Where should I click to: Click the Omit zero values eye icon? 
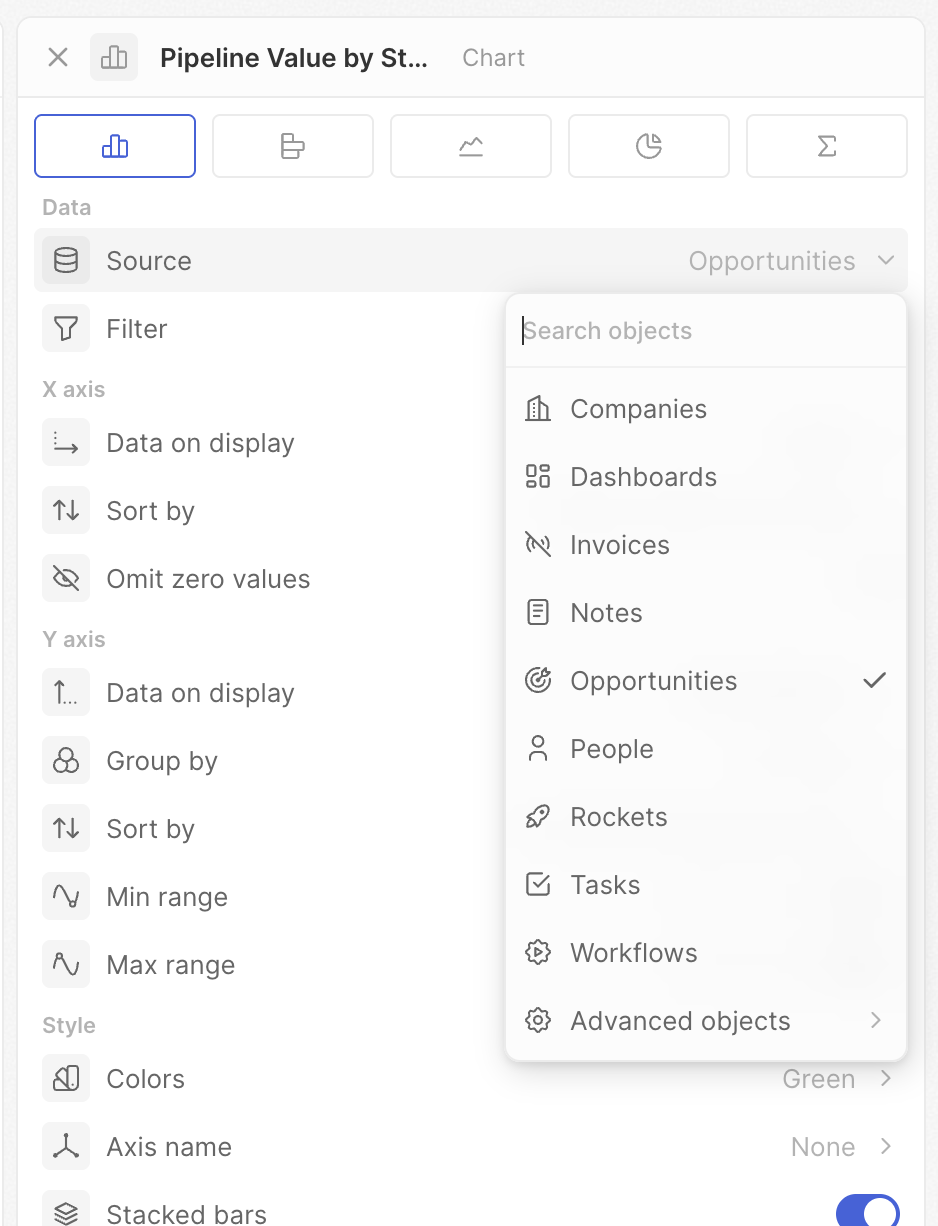[x=66, y=579]
